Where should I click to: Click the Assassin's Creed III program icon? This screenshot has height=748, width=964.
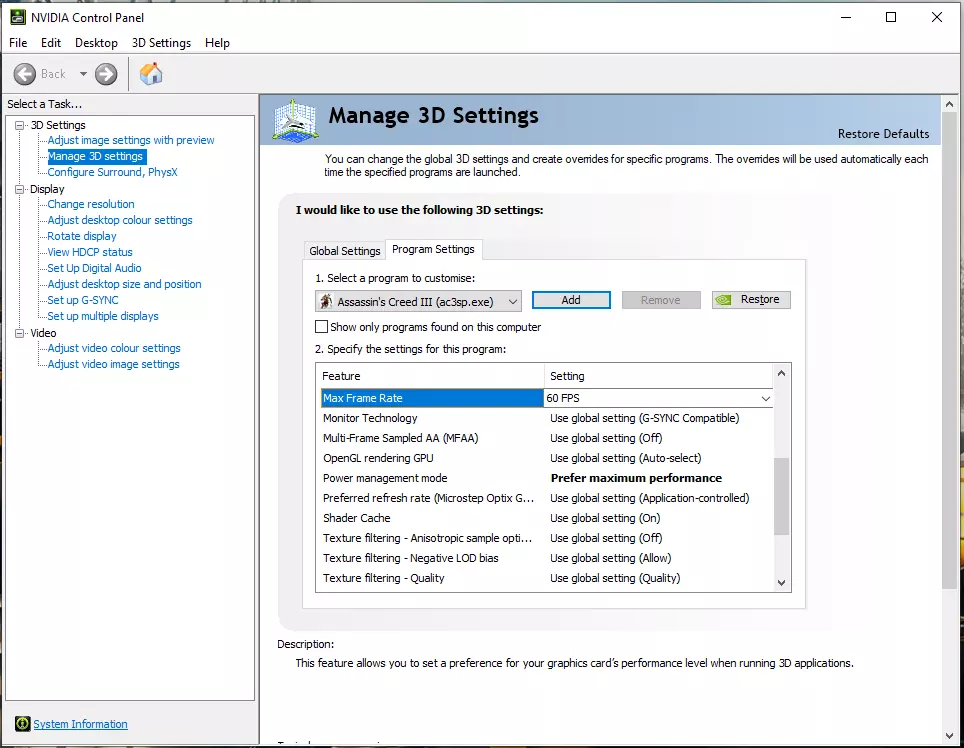tap(325, 301)
